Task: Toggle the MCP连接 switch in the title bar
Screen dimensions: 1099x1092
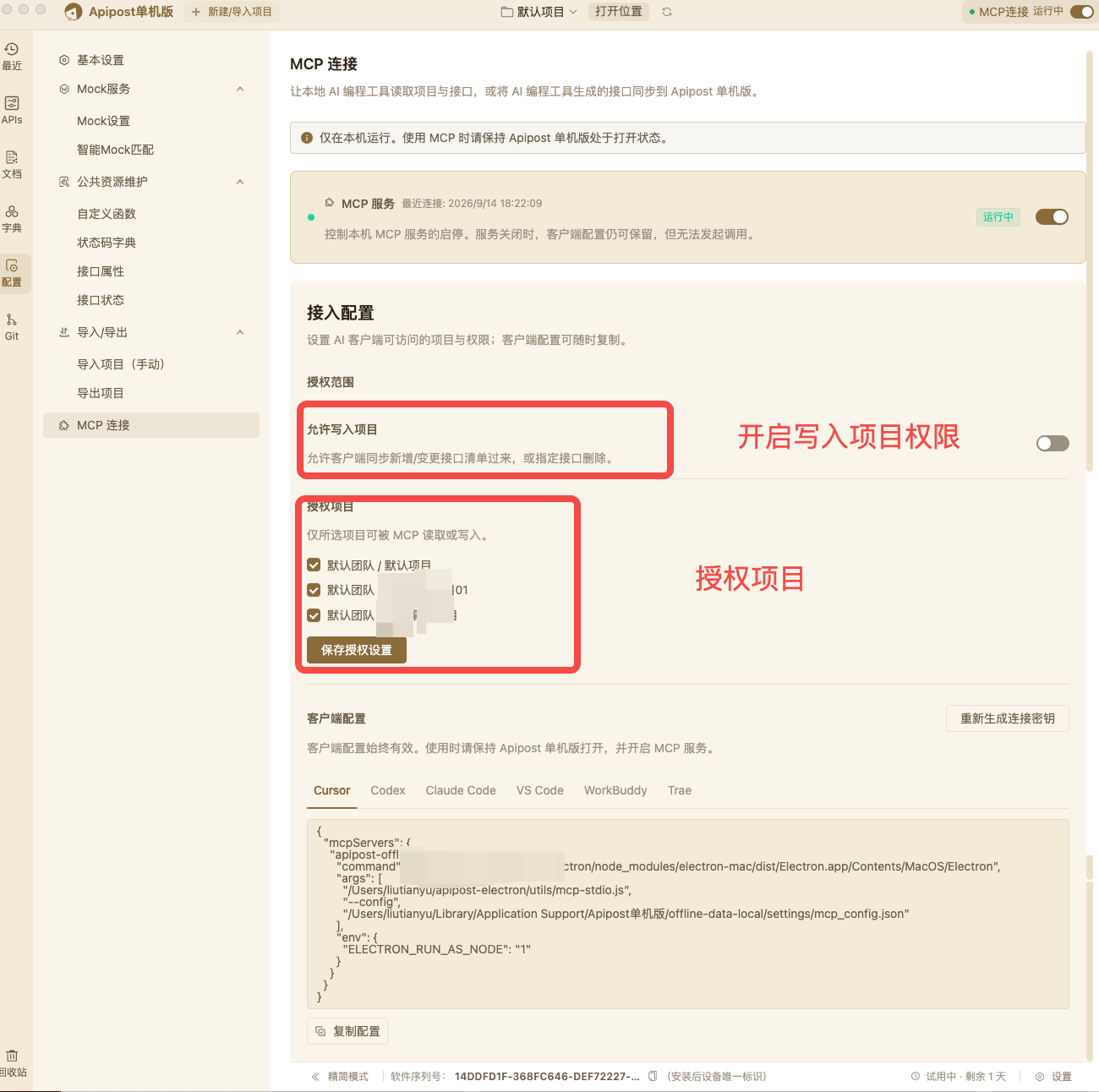Action: click(x=1081, y=12)
